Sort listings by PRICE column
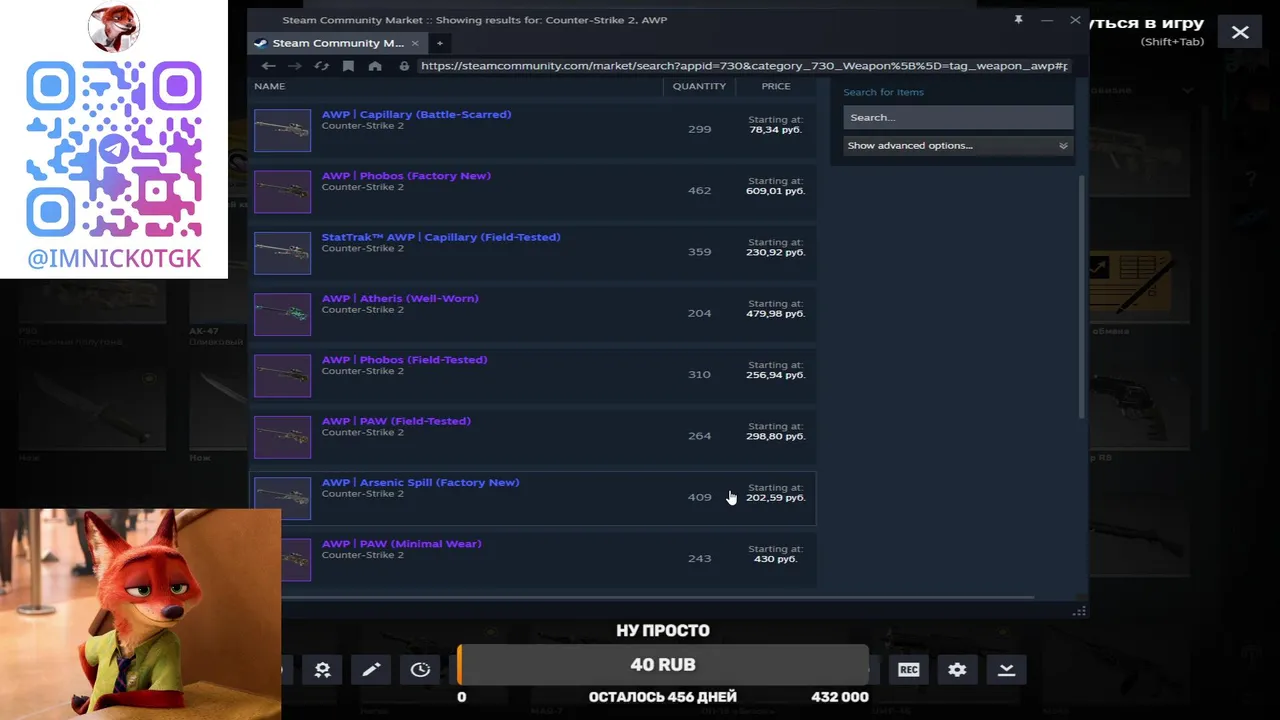The width and height of the screenshot is (1280, 720). [776, 86]
